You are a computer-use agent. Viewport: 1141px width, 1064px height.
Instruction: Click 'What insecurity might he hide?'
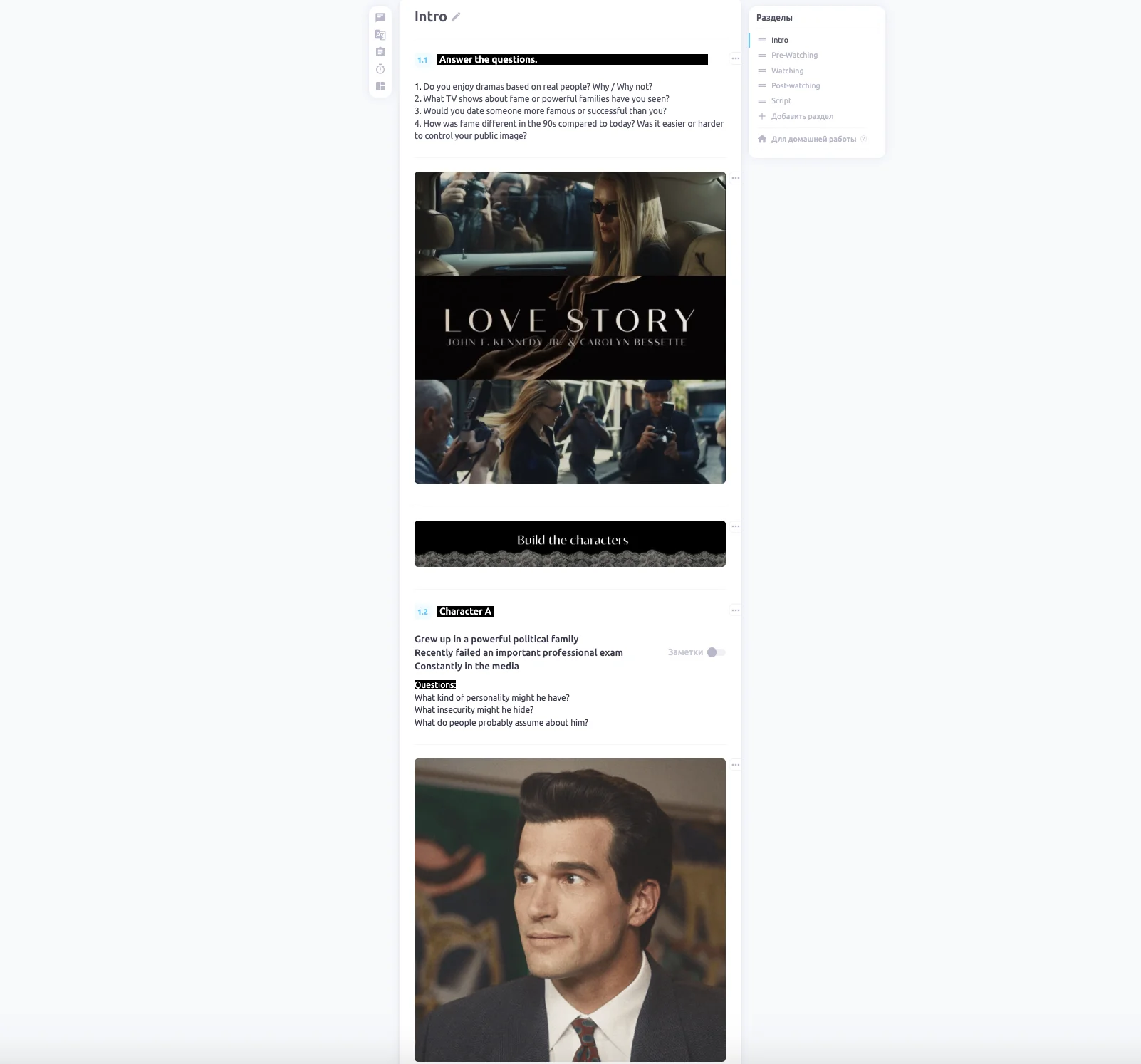474,710
